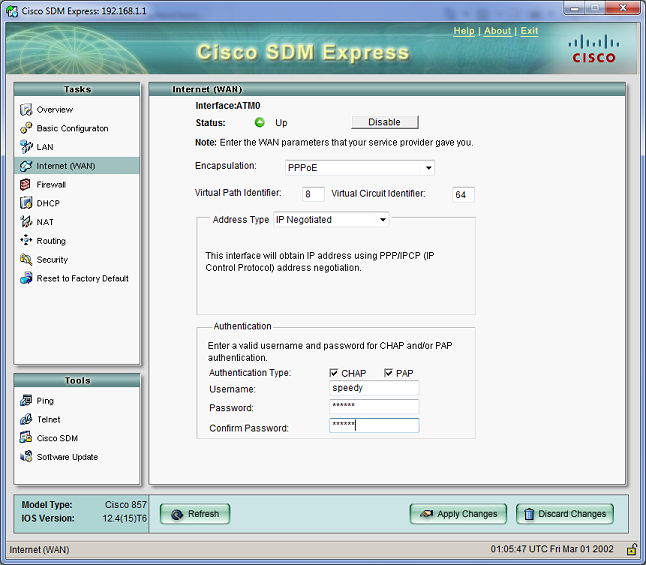Open the Basic Configuration task
The image size is (646, 565).
73,128
